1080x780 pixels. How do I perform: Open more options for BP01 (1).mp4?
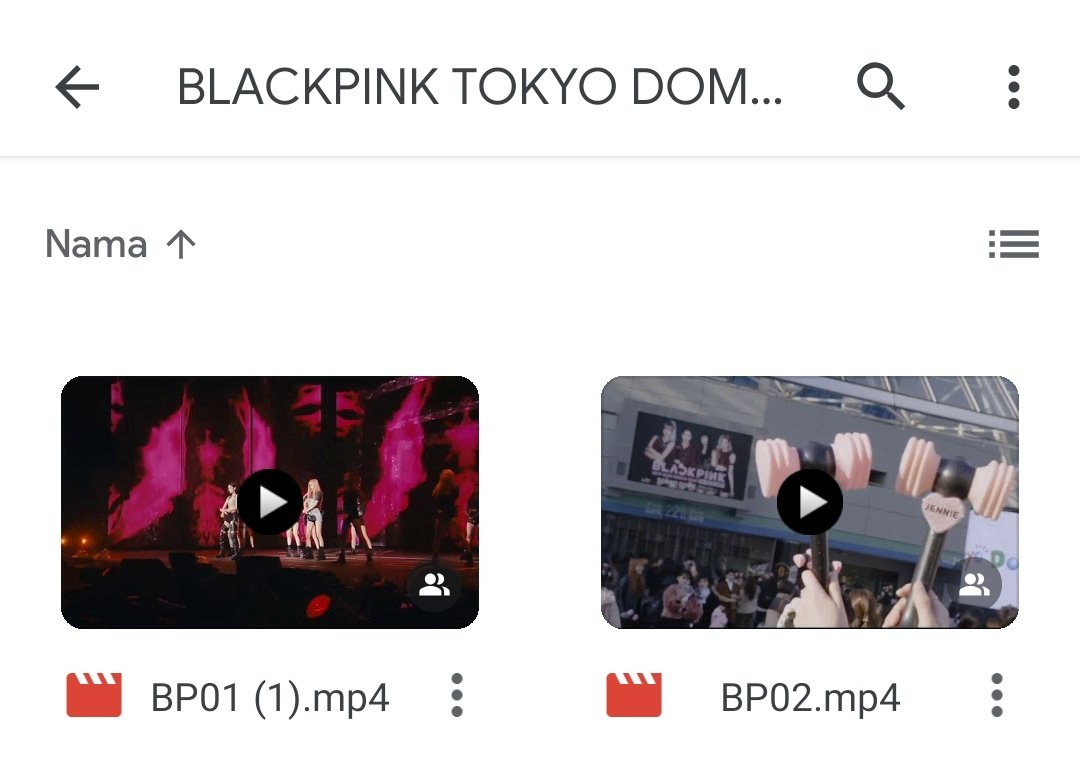(x=457, y=696)
